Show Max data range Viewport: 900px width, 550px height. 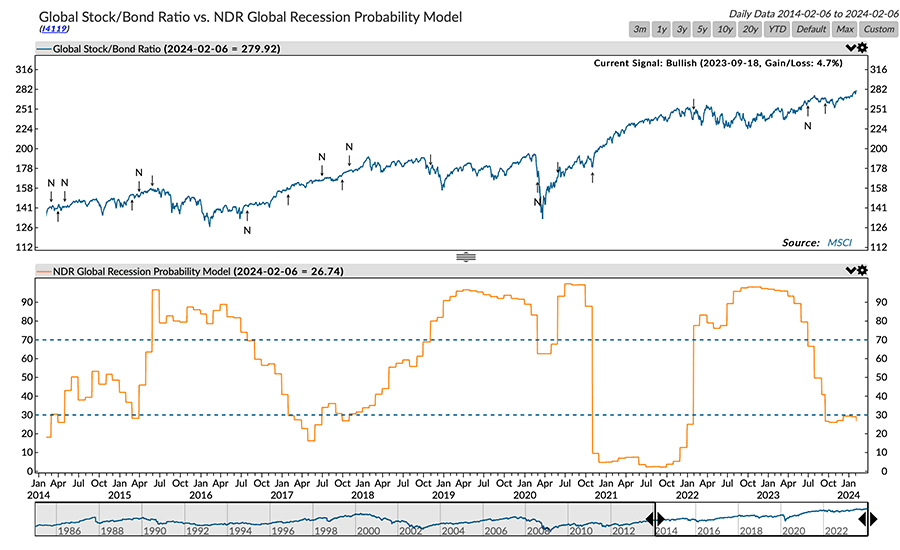click(x=844, y=29)
